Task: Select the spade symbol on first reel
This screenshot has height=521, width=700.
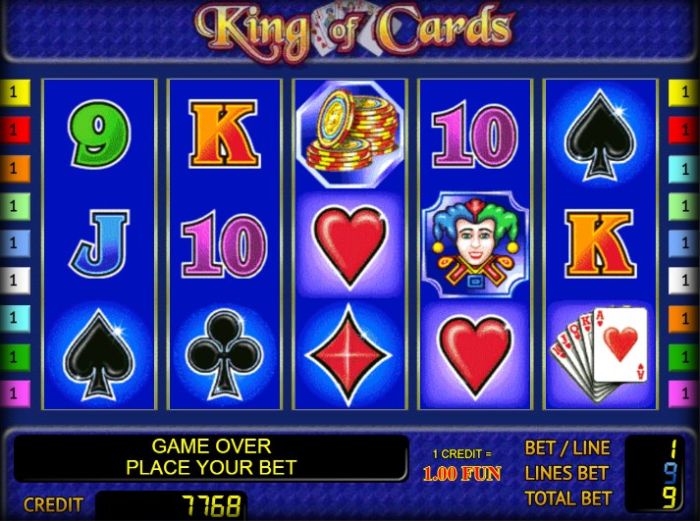Action: tap(99, 355)
